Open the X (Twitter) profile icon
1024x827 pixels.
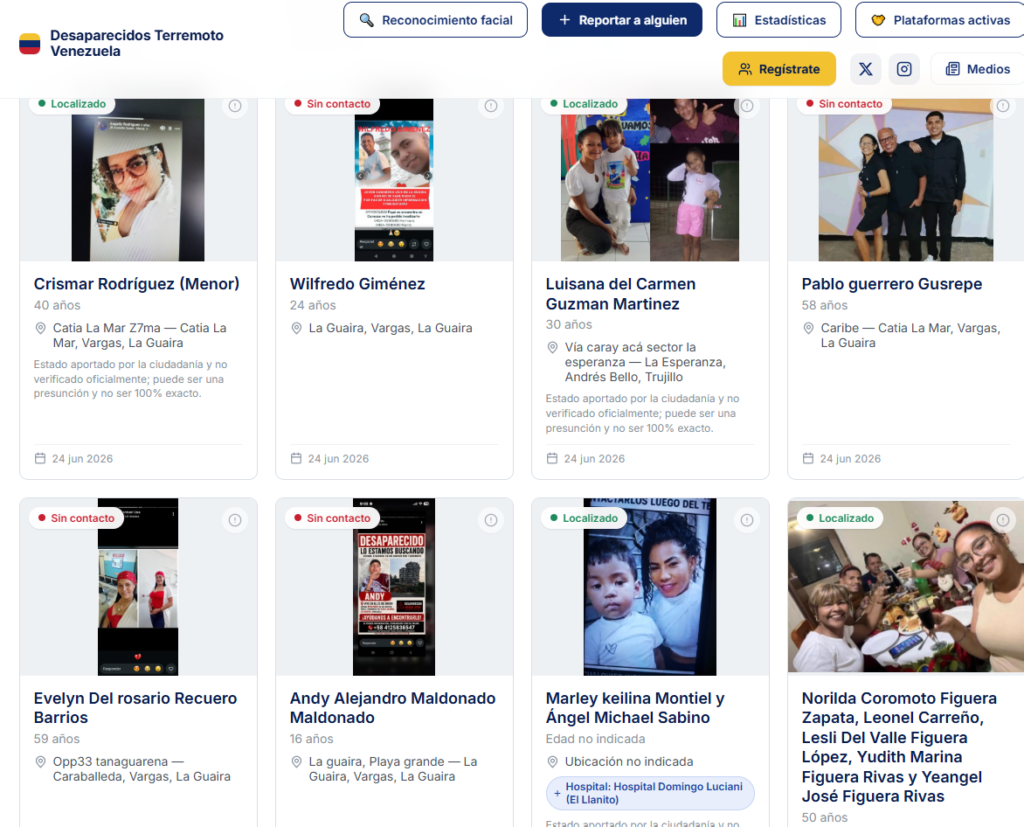(x=865, y=69)
